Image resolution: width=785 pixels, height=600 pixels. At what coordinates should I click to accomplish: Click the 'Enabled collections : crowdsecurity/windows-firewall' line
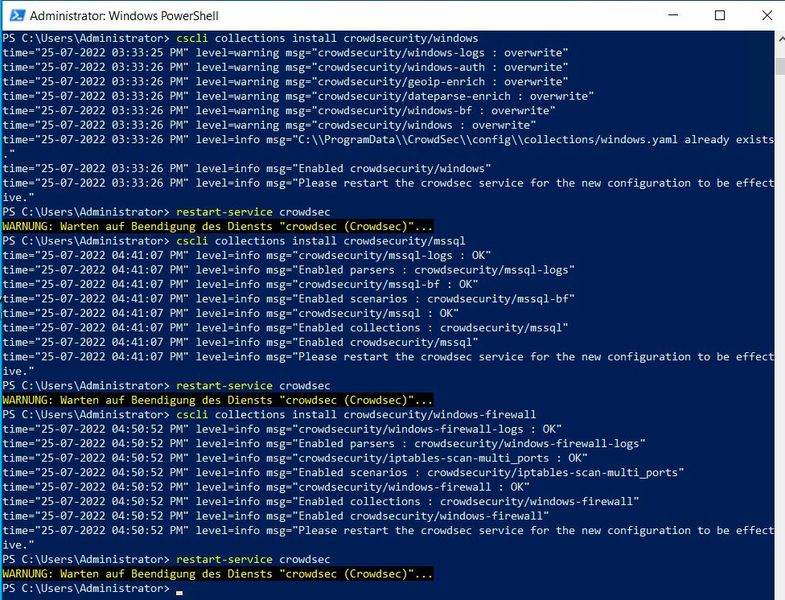pos(320,501)
